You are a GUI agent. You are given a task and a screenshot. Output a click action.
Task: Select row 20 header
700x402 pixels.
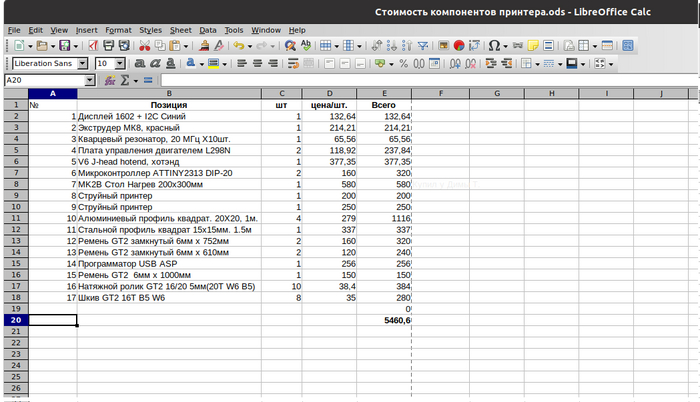[15, 320]
